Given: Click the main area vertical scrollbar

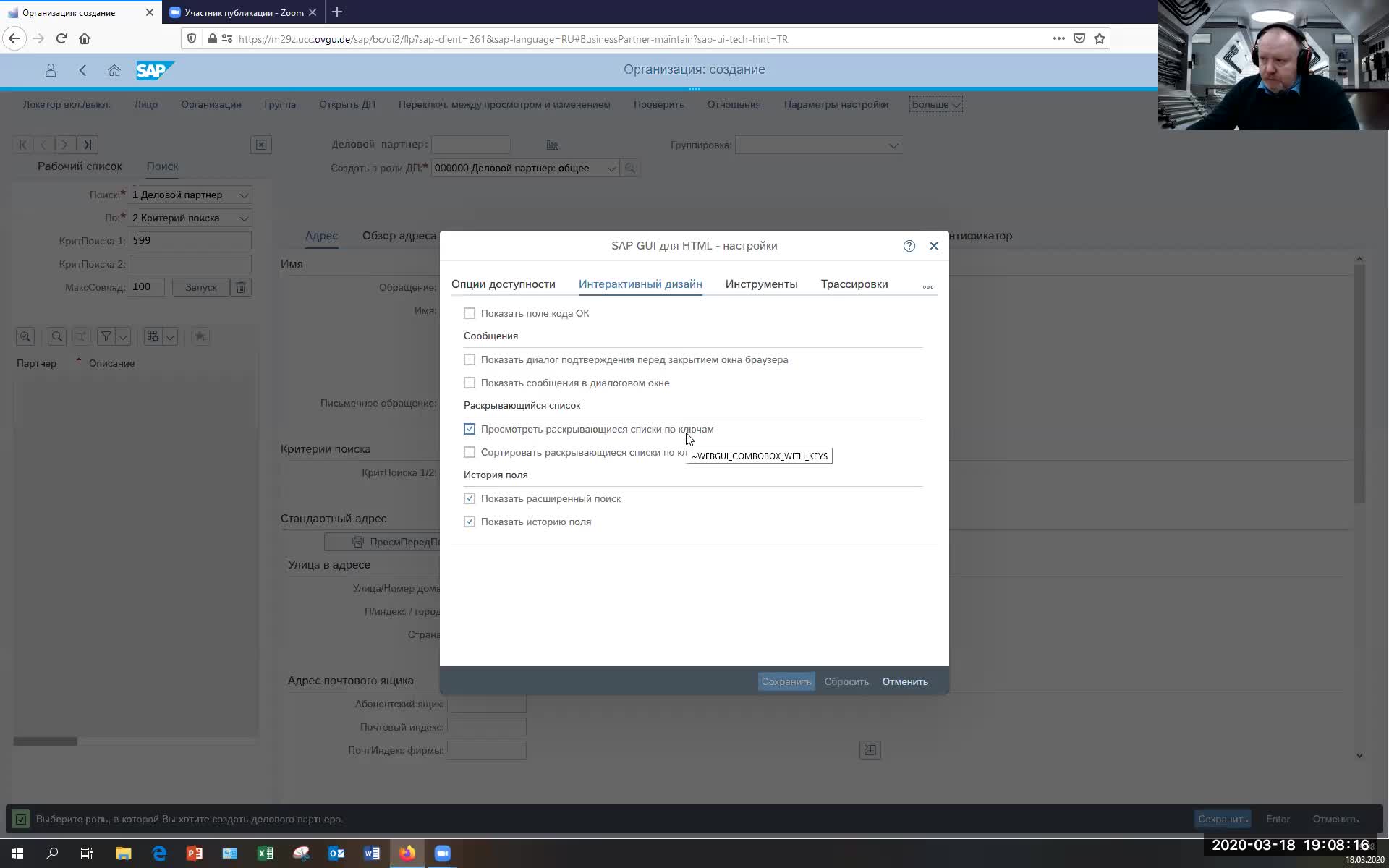Looking at the screenshot, I should click(x=1359, y=383).
